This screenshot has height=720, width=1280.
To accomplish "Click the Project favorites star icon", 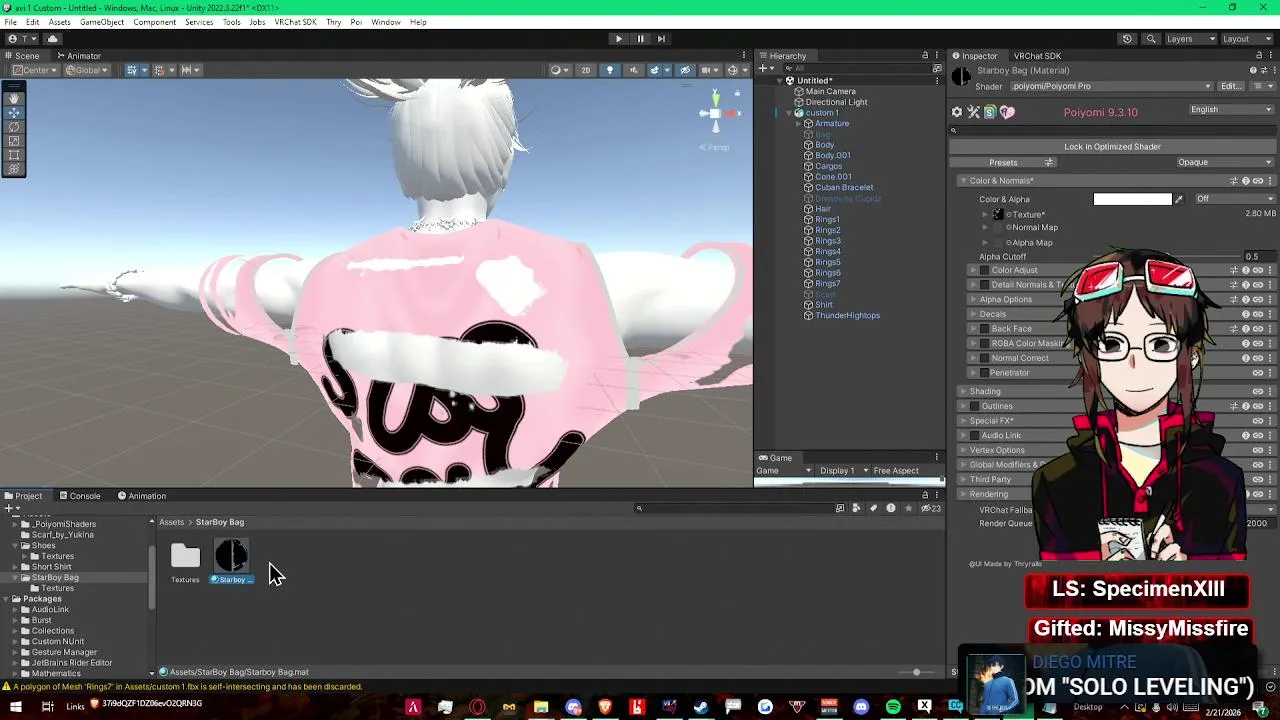I will pos(908,508).
